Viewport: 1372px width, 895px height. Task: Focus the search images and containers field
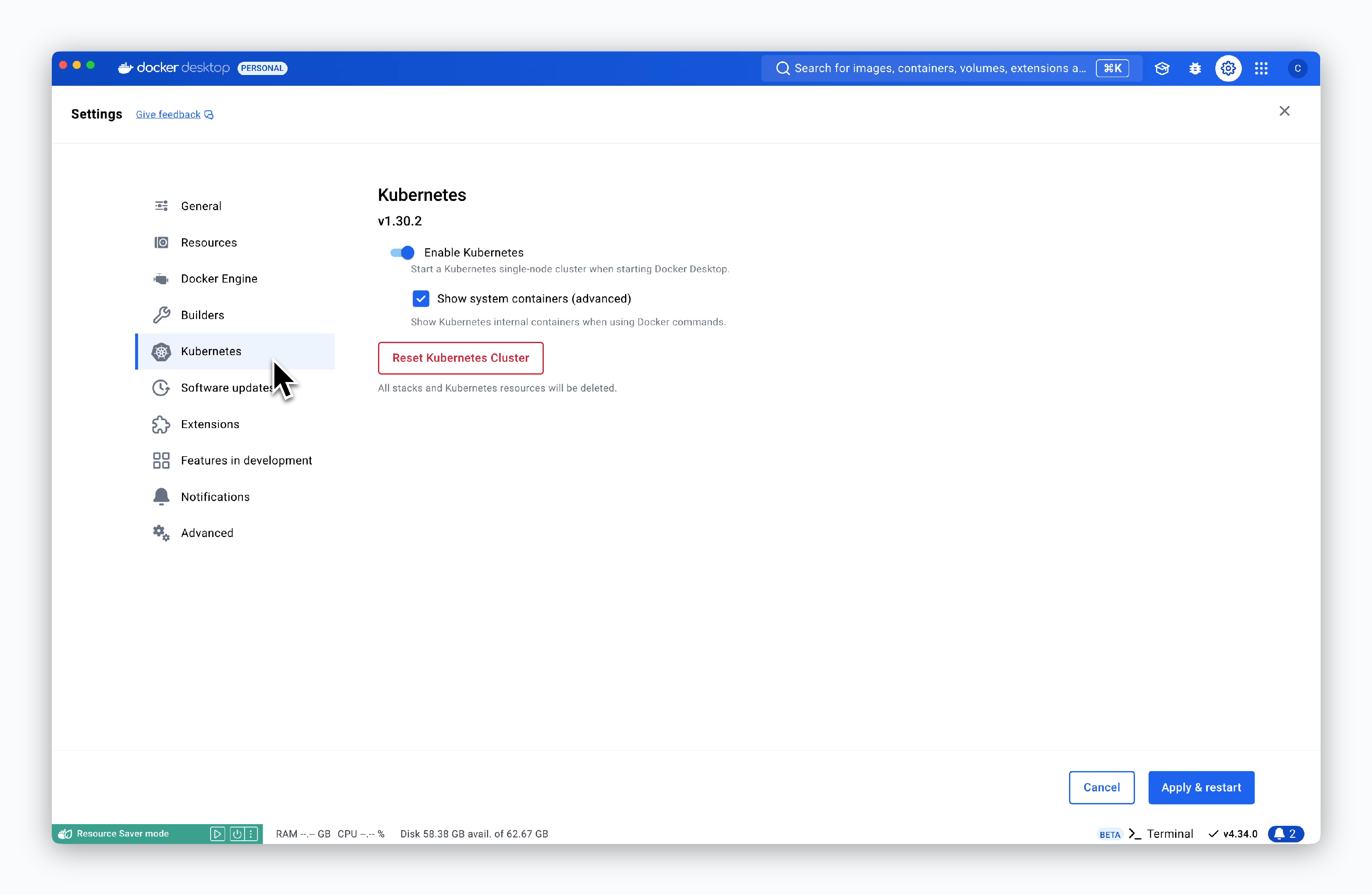(952, 69)
